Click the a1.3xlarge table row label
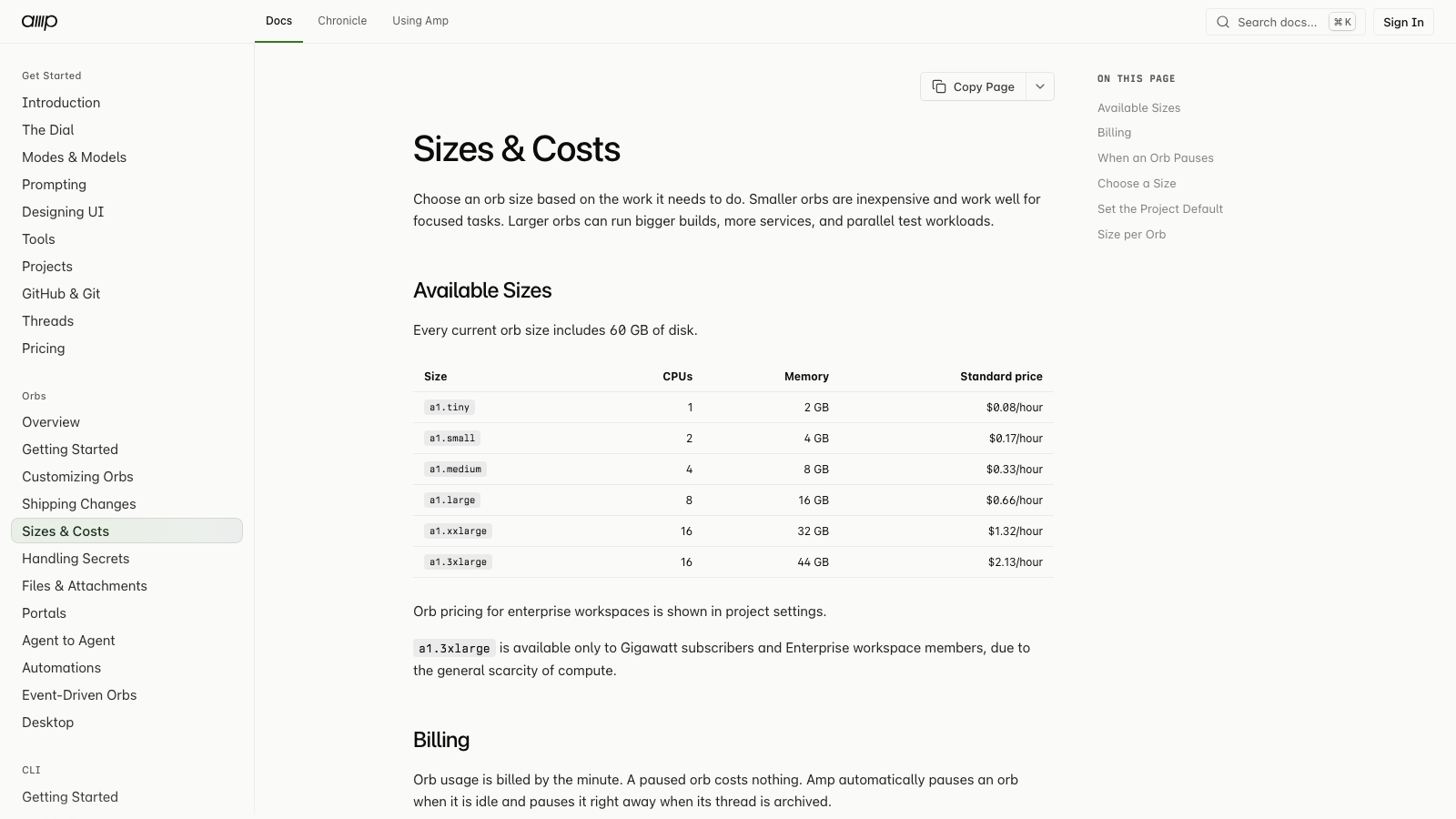Screen dimensions: 1456x819 [458, 562]
